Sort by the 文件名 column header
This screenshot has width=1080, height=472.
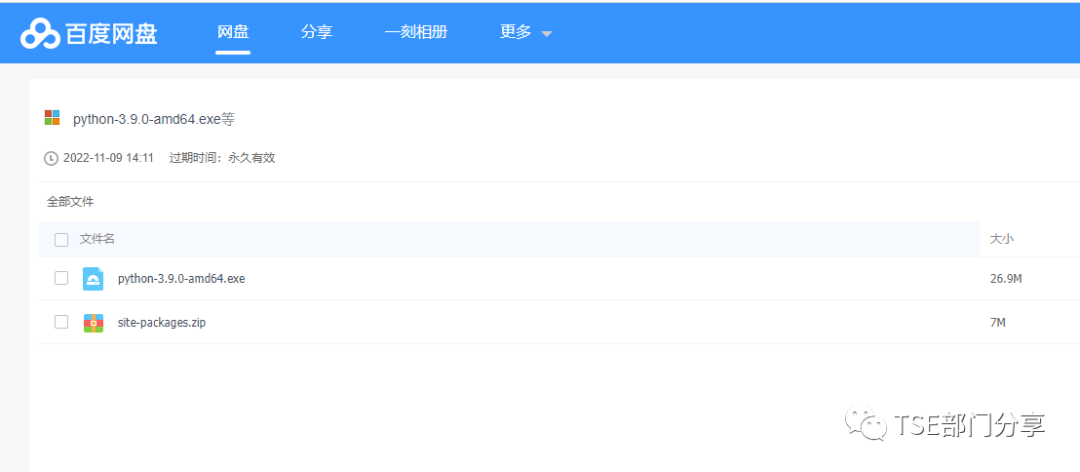pos(97,239)
